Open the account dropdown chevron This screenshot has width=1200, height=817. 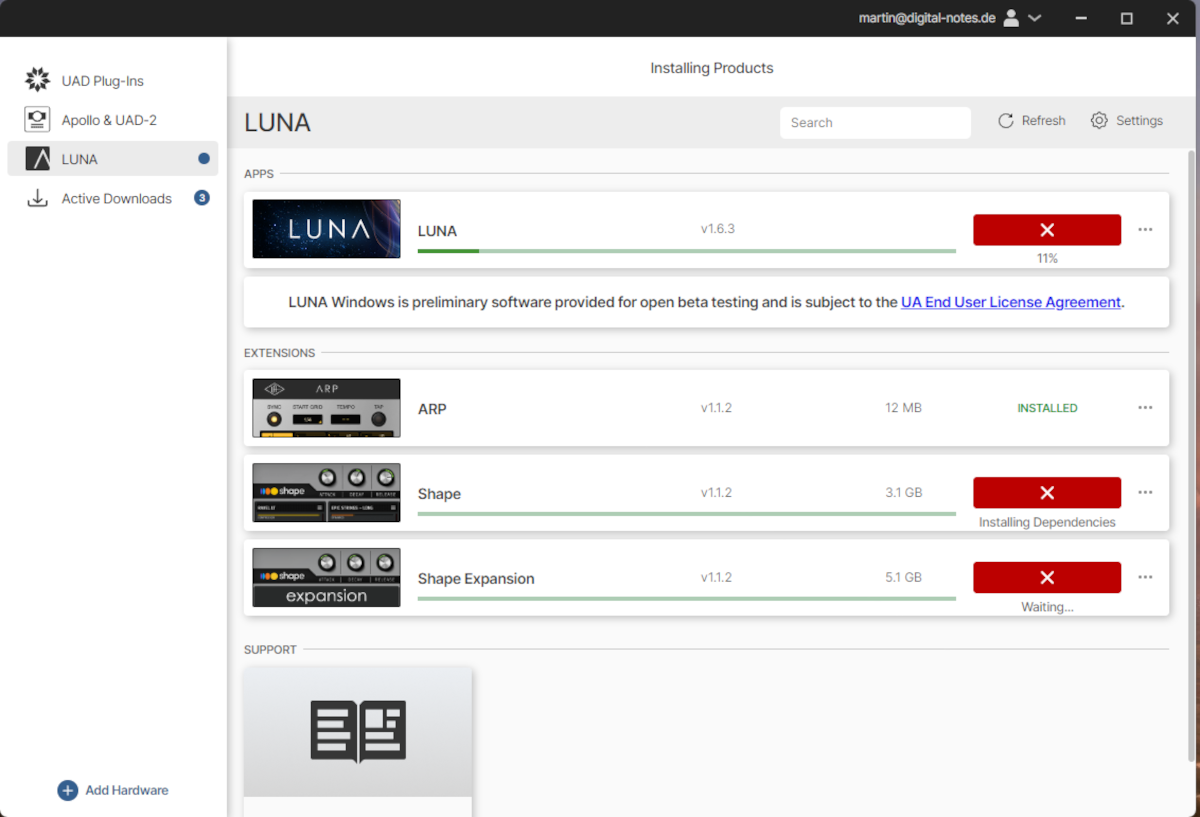[x=1035, y=18]
